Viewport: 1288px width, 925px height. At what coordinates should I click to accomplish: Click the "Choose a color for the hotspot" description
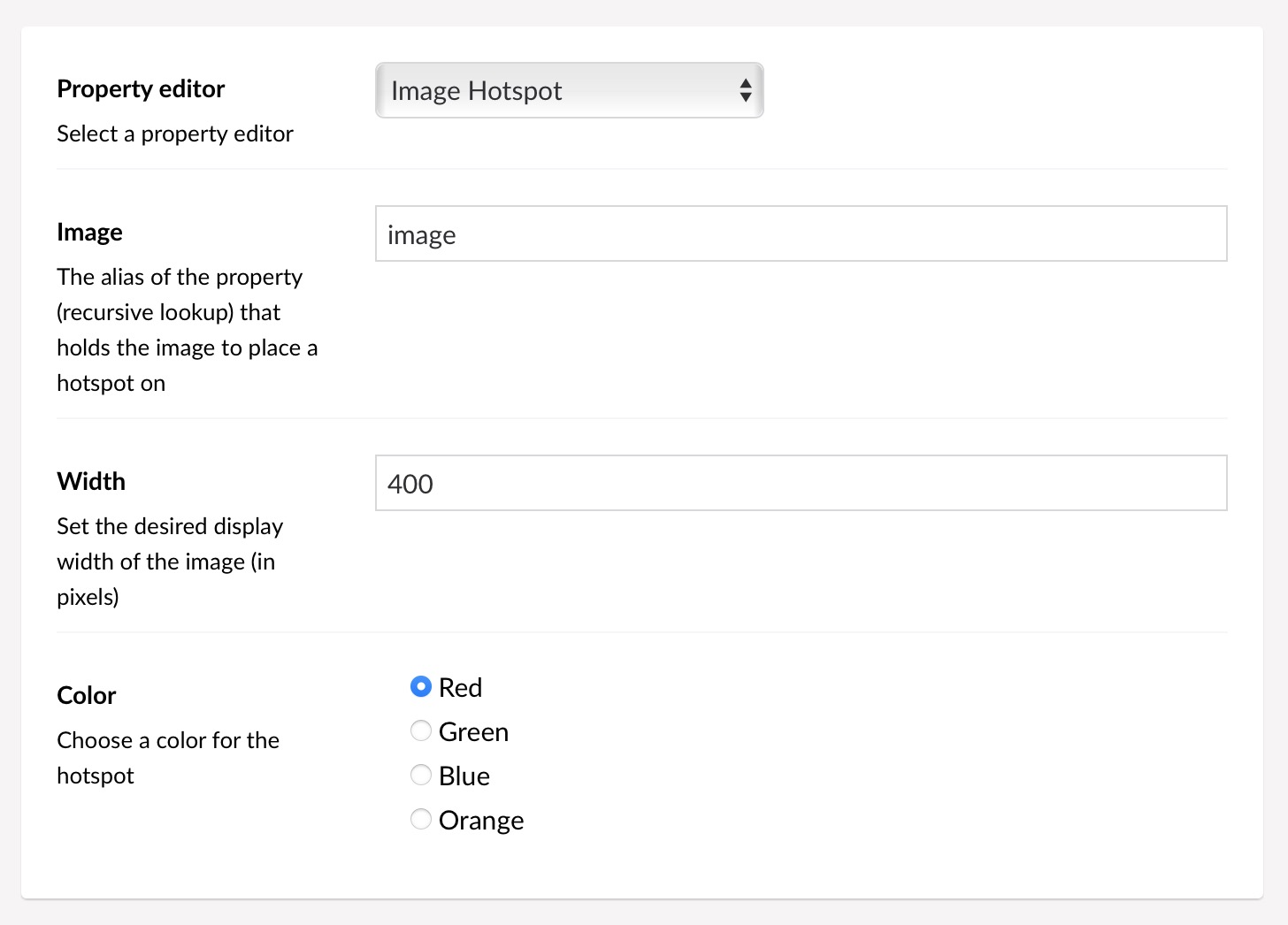coord(168,758)
